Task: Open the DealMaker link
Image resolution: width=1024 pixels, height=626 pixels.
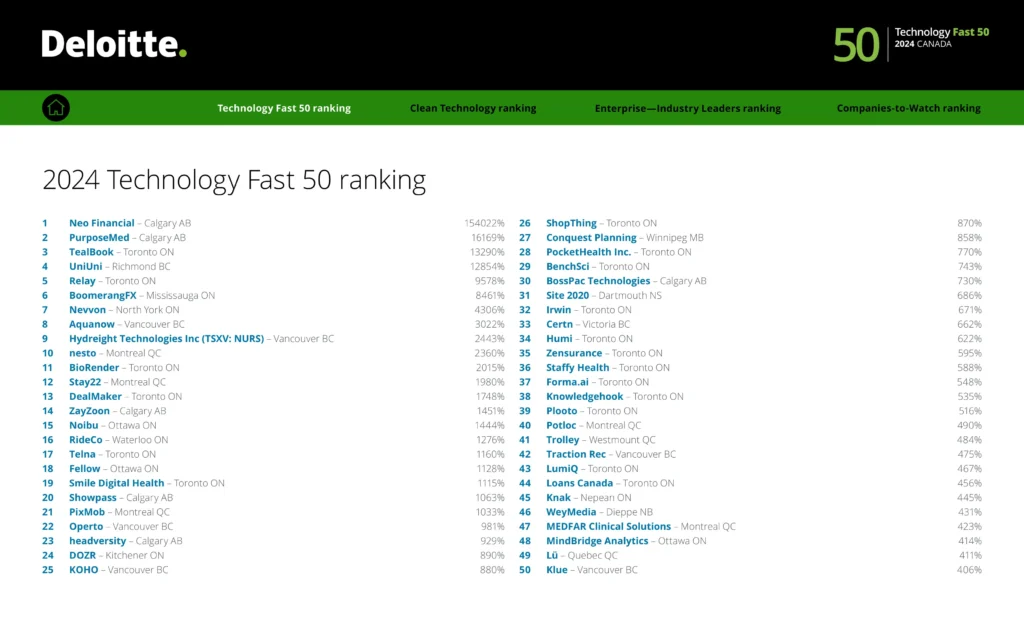Action: click(95, 396)
